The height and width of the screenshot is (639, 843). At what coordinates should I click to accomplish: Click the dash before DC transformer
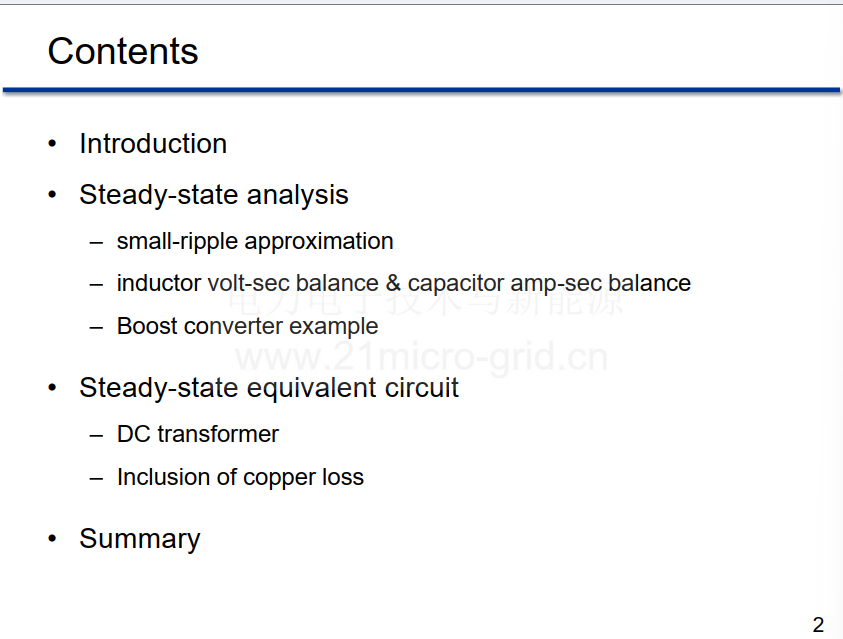pyautogui.click(x=96, y=435)
